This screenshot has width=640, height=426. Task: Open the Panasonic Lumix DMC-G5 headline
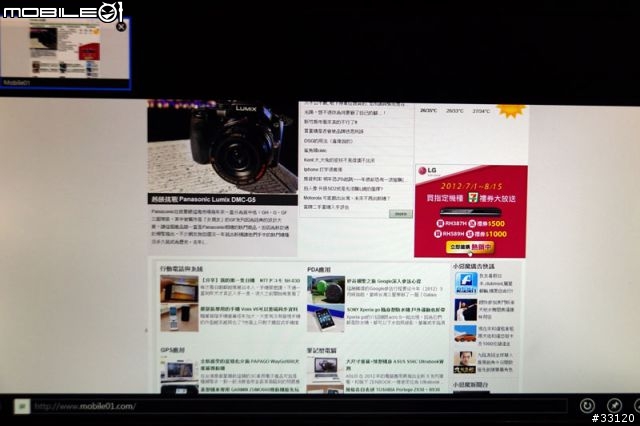tap(203, 200)
